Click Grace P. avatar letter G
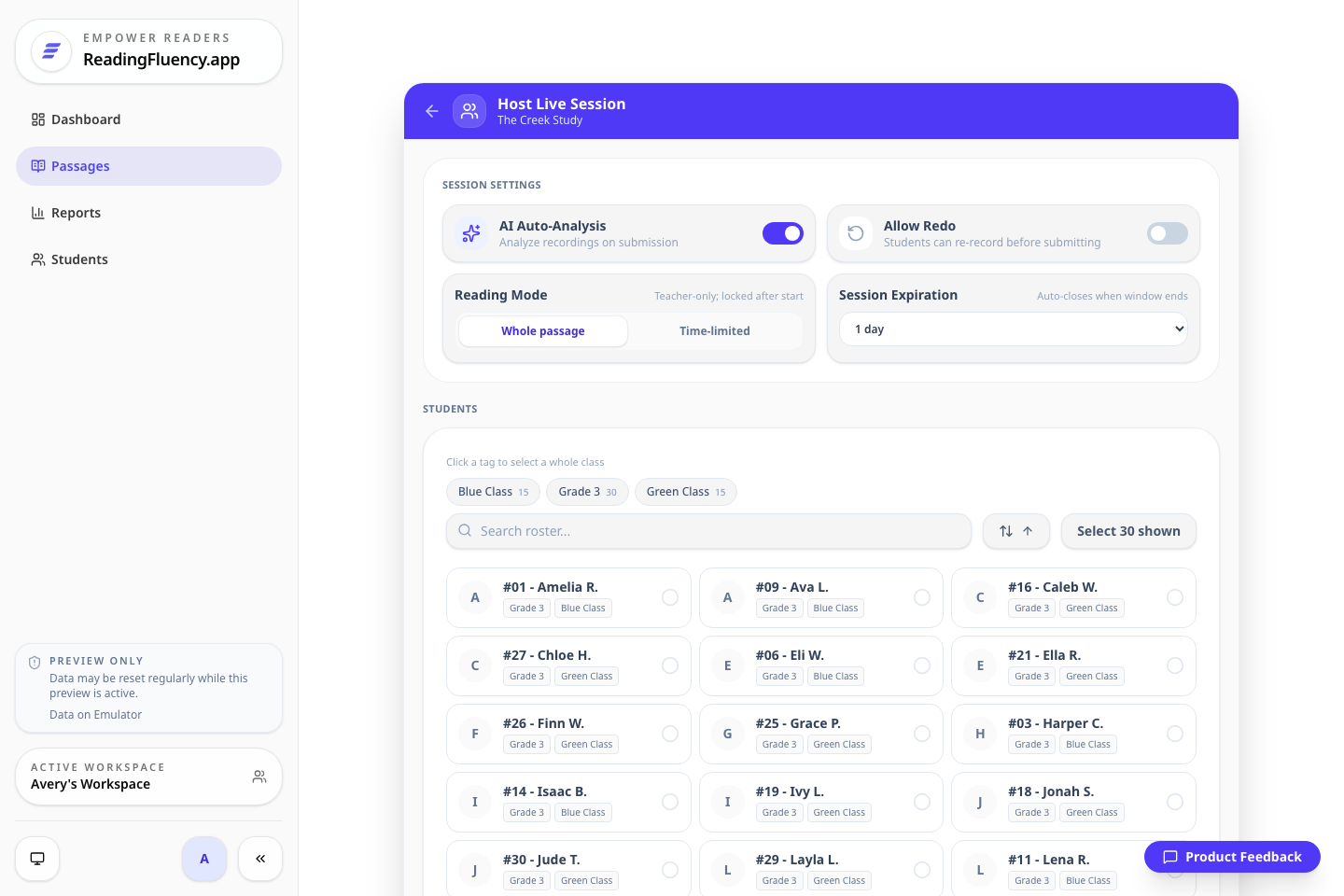 tap(728, 734)
